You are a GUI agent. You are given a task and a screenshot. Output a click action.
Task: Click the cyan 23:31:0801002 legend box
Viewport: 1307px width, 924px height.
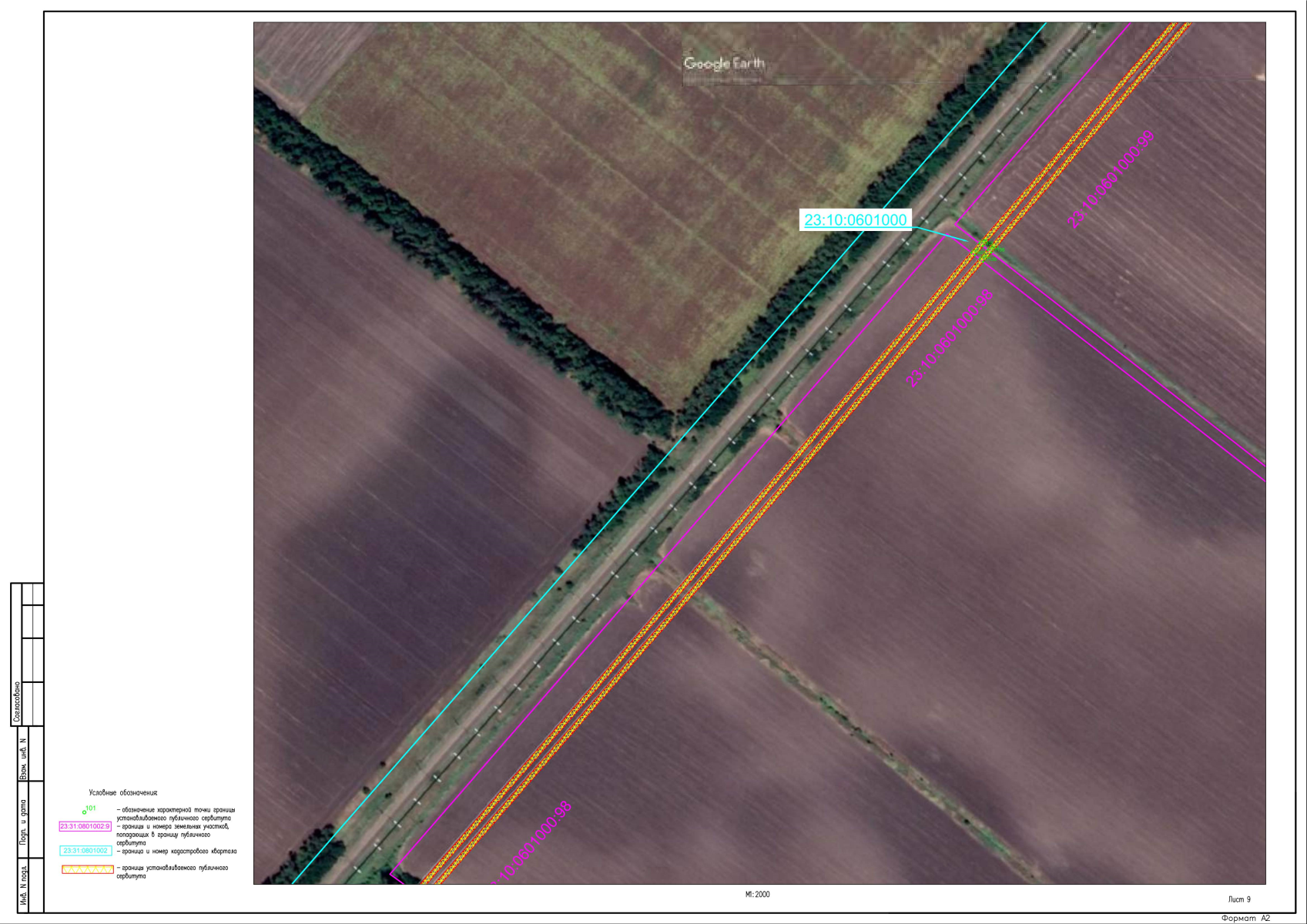(85, 851)
